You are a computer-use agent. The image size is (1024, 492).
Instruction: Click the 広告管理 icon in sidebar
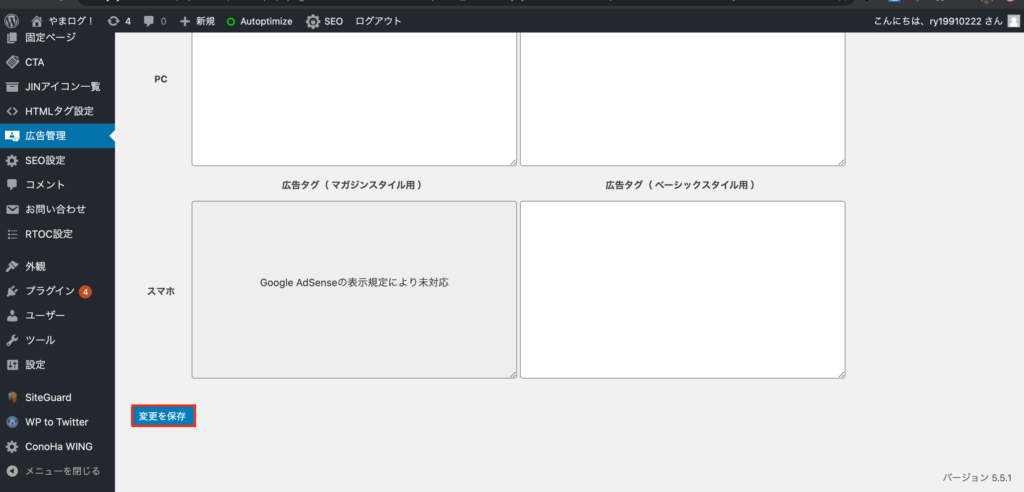click(12, 136)
